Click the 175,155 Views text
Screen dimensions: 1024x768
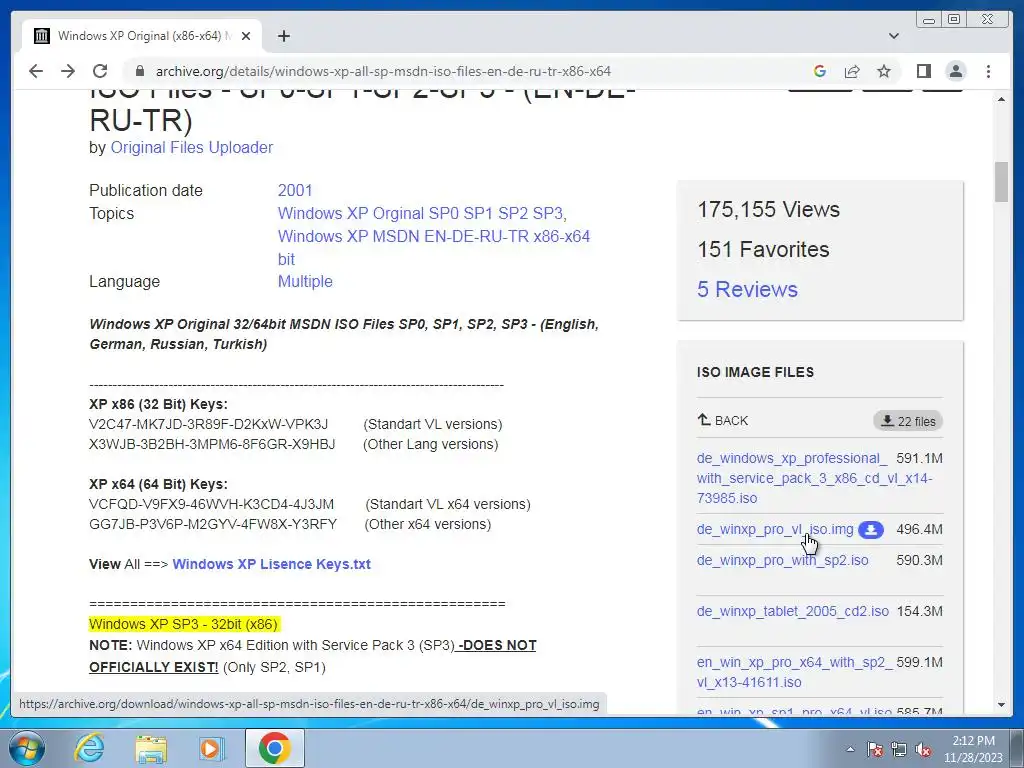click(x=769, y=210)
